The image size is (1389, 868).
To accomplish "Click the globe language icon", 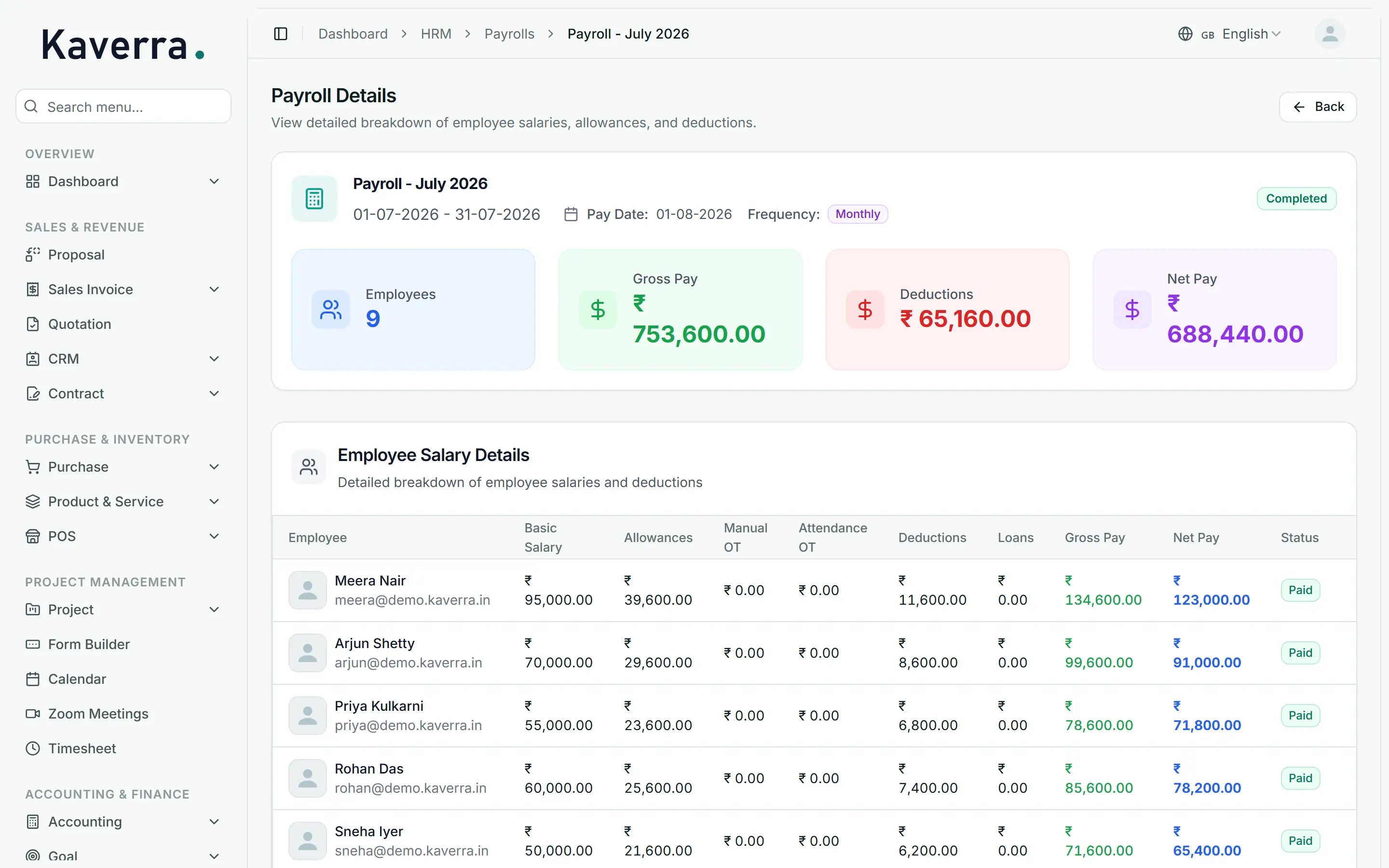I will tap(1185, 34).
